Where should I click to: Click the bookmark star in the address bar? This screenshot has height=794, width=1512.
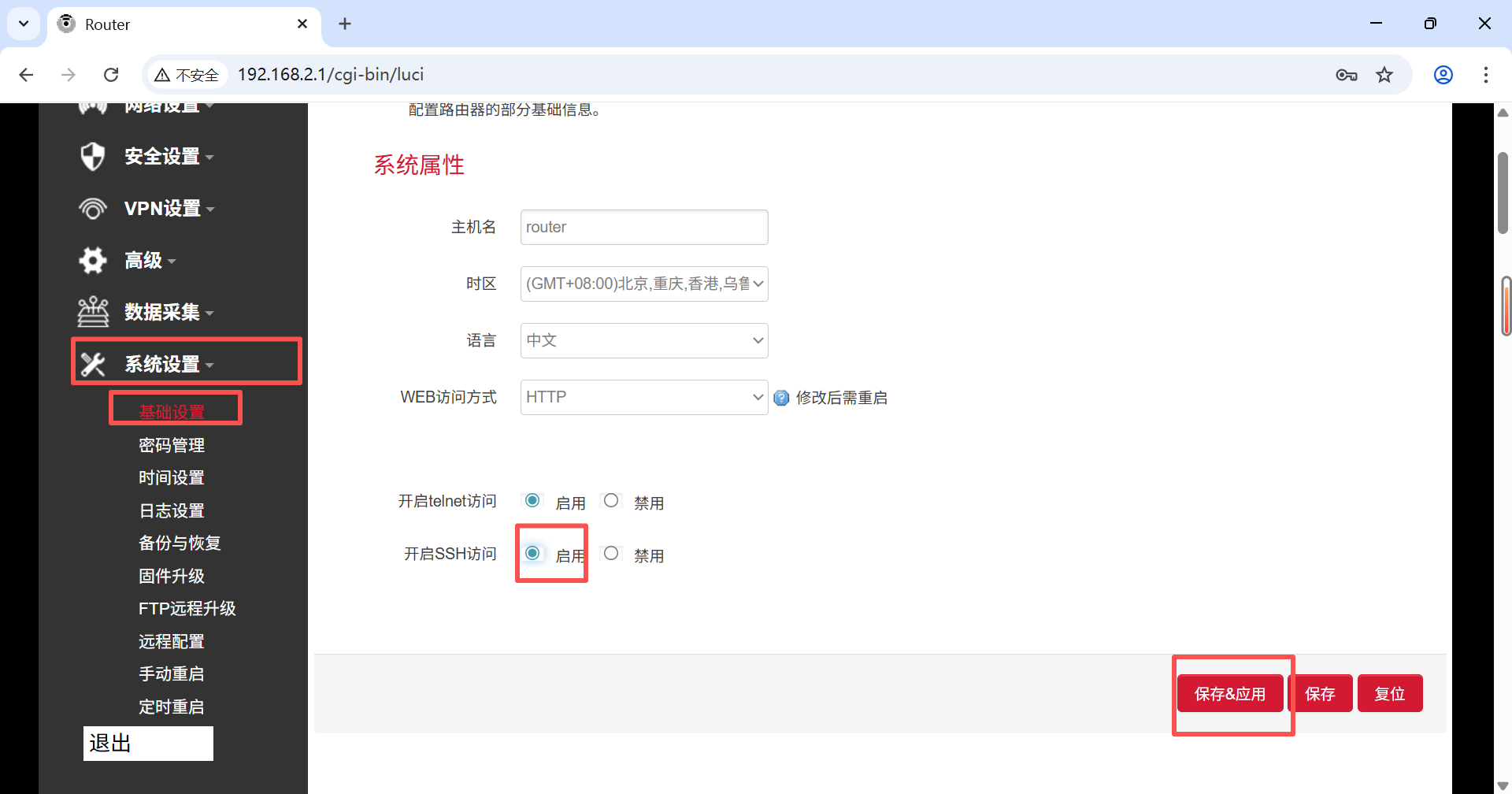pyautogui.click(x=1384, y=74)
